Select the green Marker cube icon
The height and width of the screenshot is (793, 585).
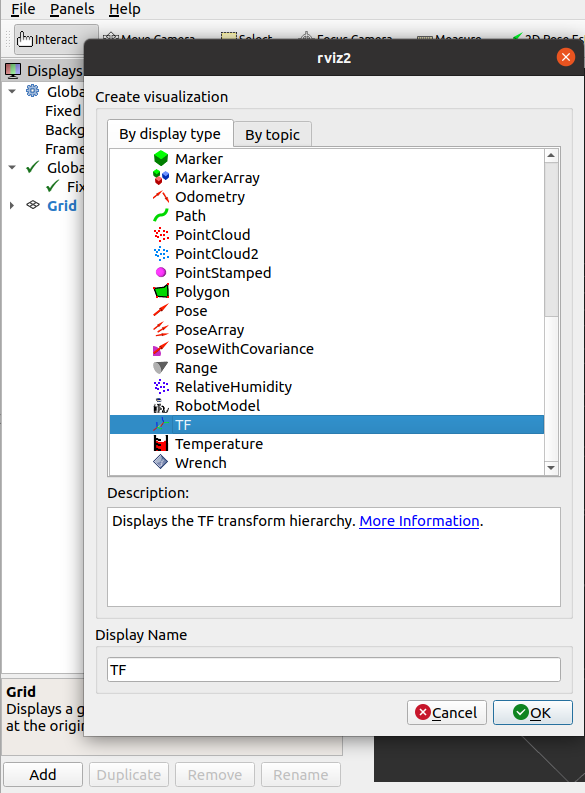click(161, 158)
